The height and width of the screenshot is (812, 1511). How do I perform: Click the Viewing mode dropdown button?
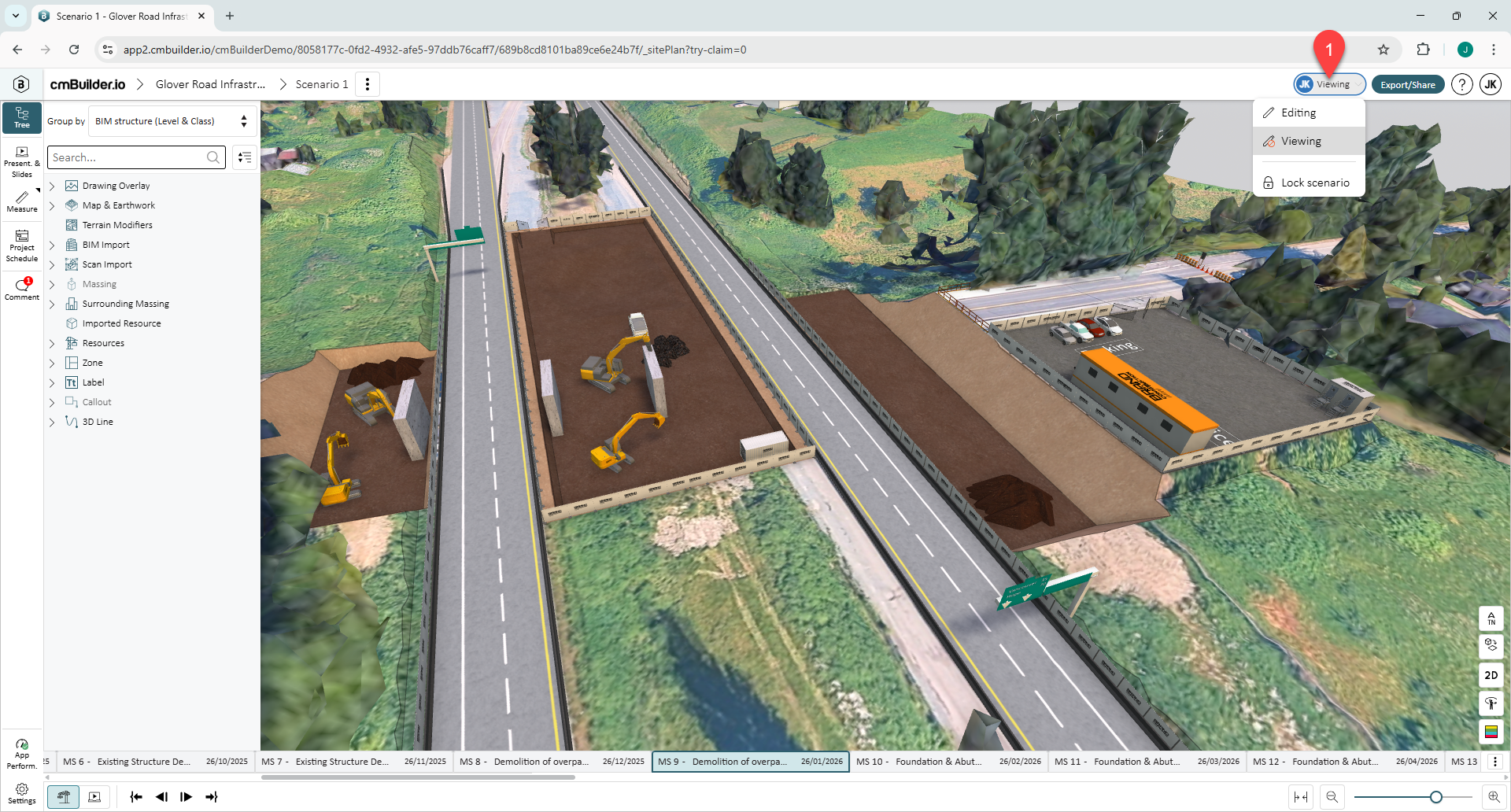(x=1329, y=84)
